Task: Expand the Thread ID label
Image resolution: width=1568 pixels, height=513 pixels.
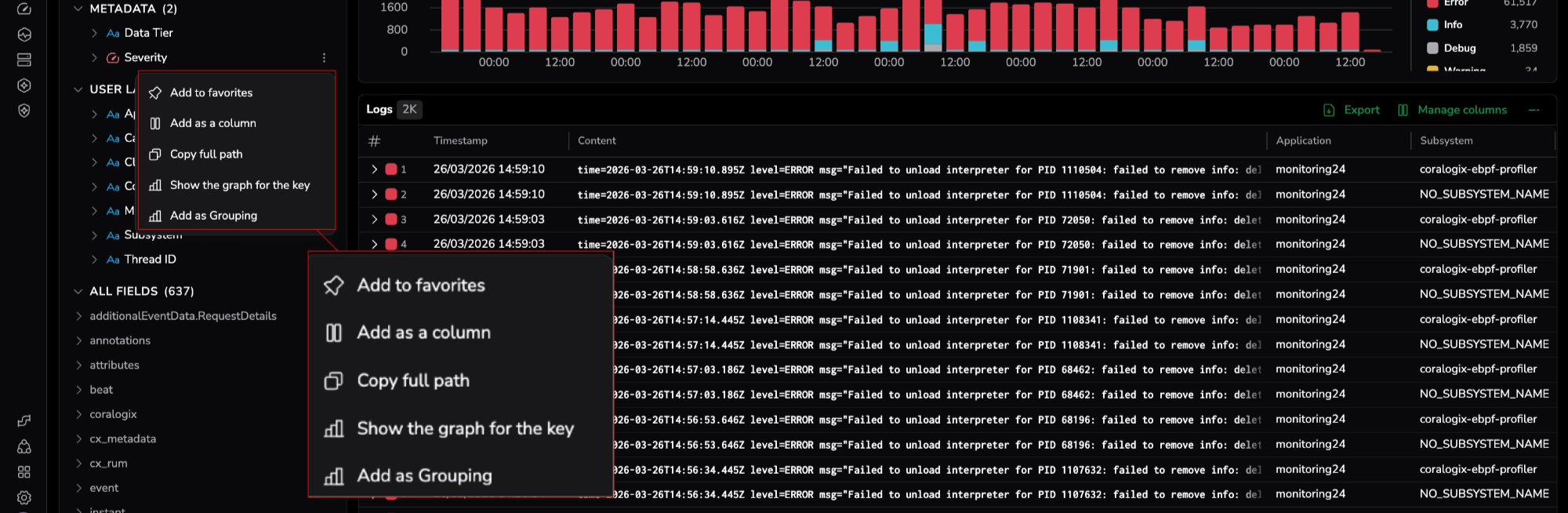Action: (94, 260)
